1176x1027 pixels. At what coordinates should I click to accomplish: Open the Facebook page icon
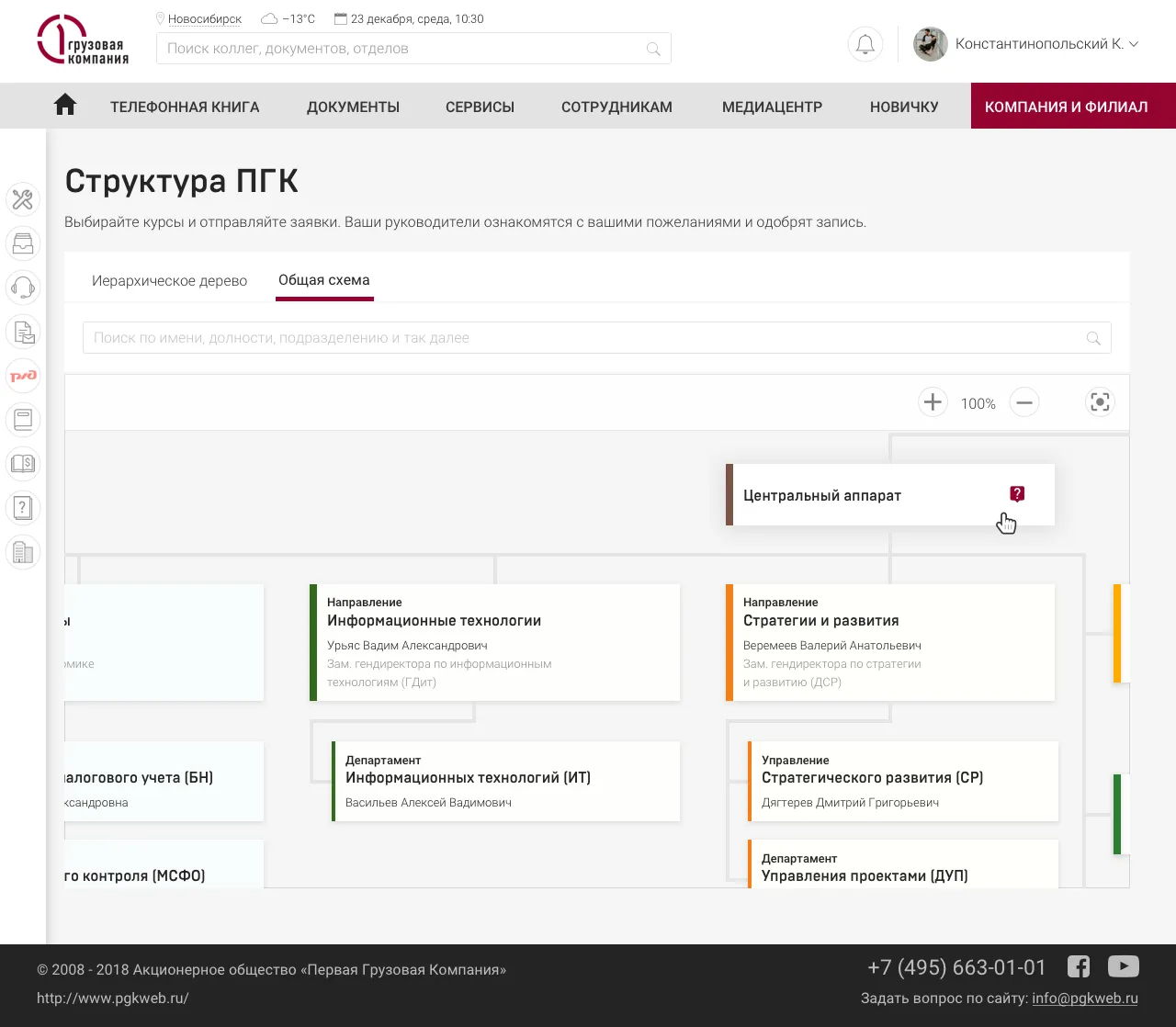(1079, 966)
